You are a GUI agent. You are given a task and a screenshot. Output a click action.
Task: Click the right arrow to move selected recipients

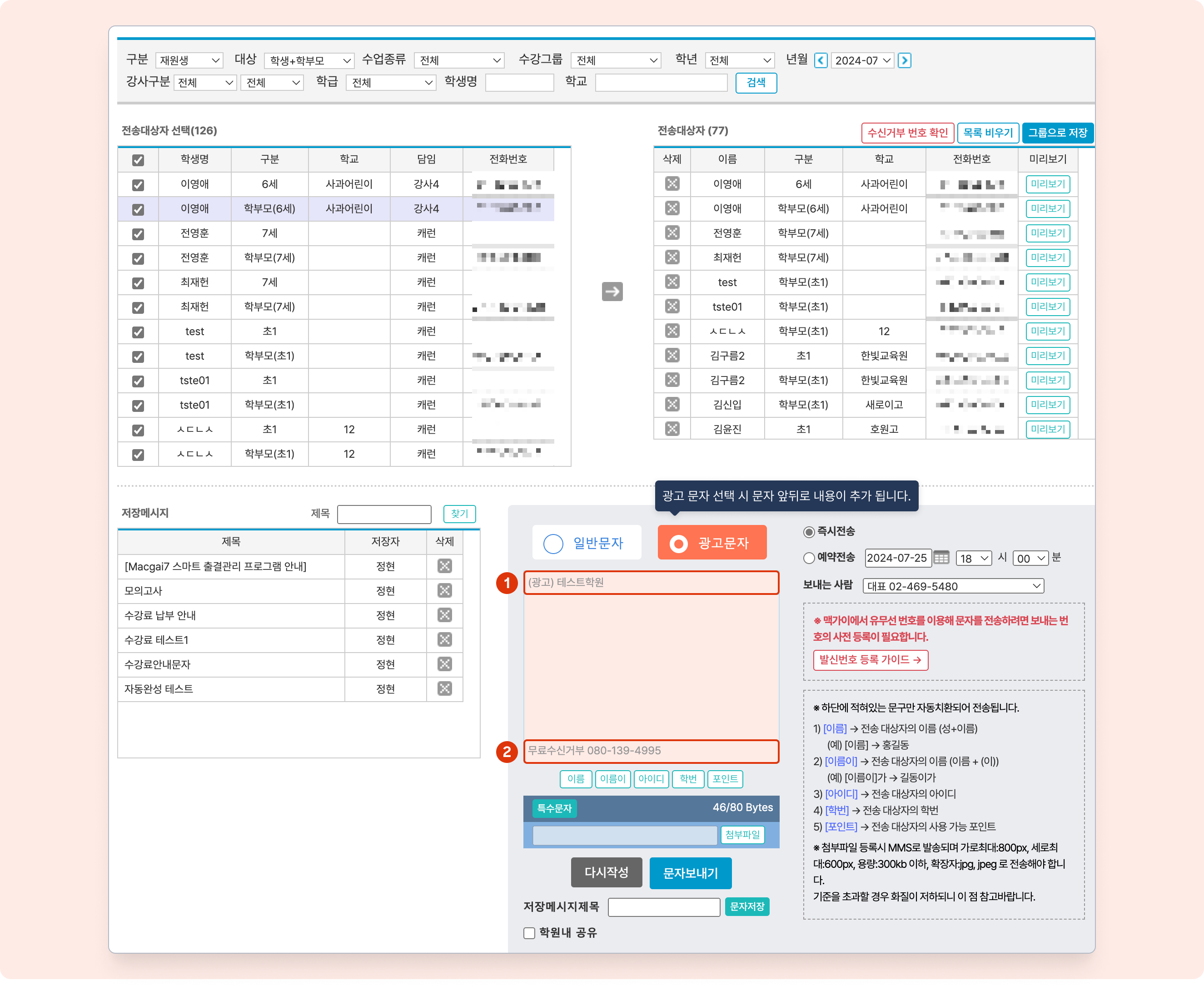coord(612,292)
